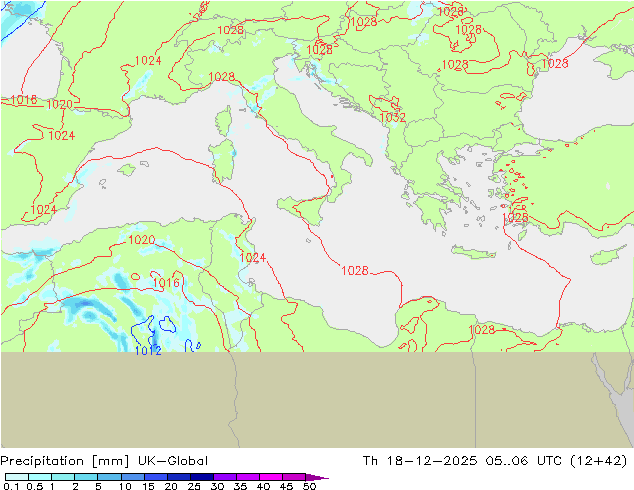The image size is (634, 490).
Task: Click the blue 1012 isobar label
Action: coord(148,351)
